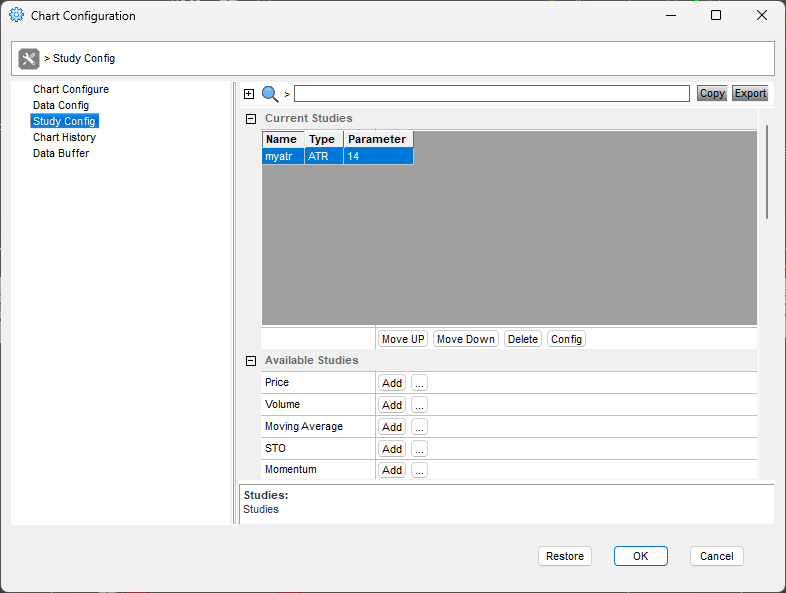786x593 pixels.
Task: Delete the selected study
Action: click(523, 339)
